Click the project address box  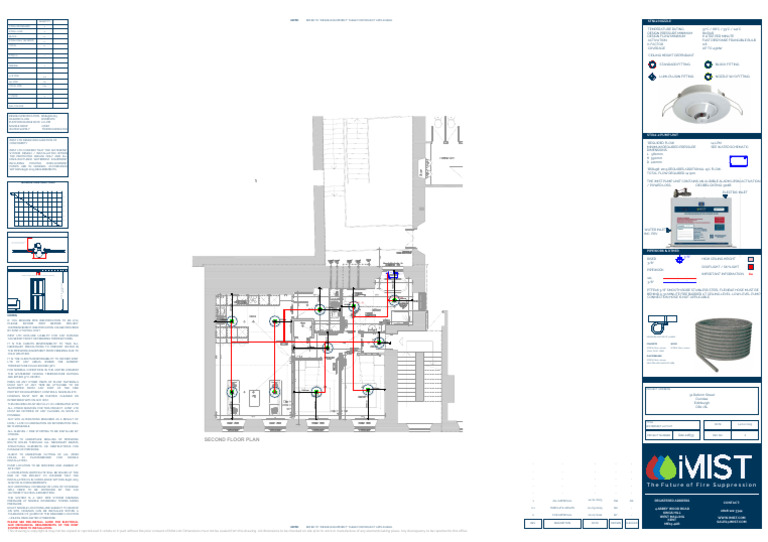click(701, 401)
